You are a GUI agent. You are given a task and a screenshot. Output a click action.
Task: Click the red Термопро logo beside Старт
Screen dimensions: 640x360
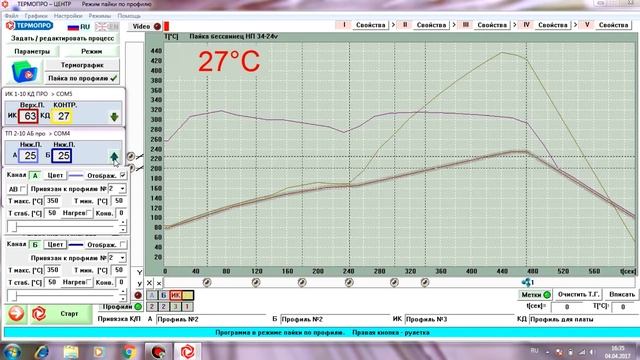(x=39, y=313)
